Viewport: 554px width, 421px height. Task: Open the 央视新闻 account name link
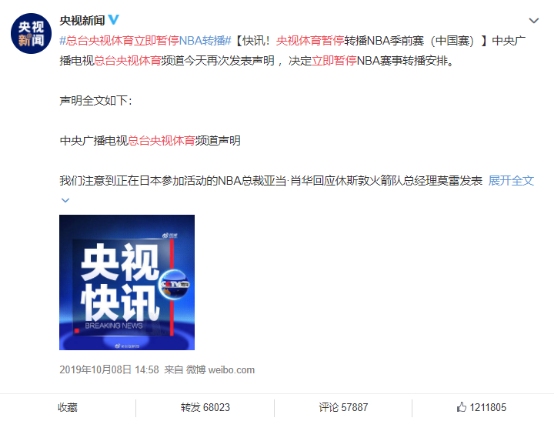pos(82,20)
